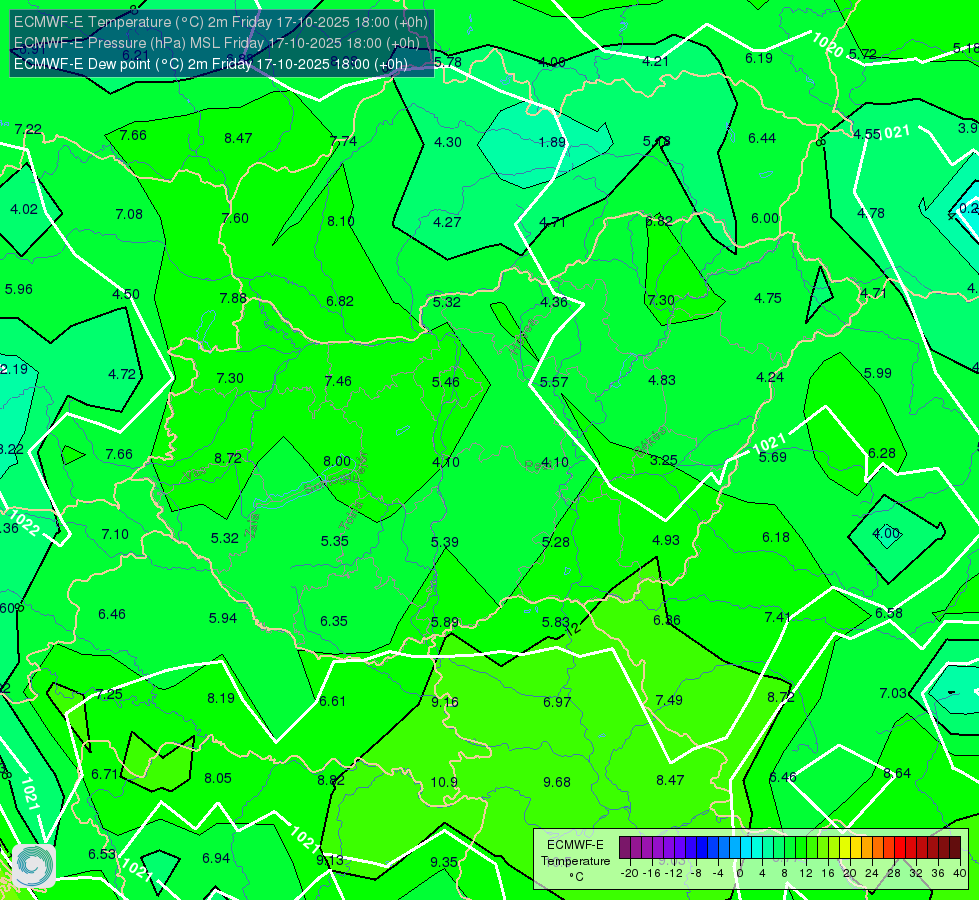
Task: Click the 7.03 temperature value
Action: (x=893, y=693)
